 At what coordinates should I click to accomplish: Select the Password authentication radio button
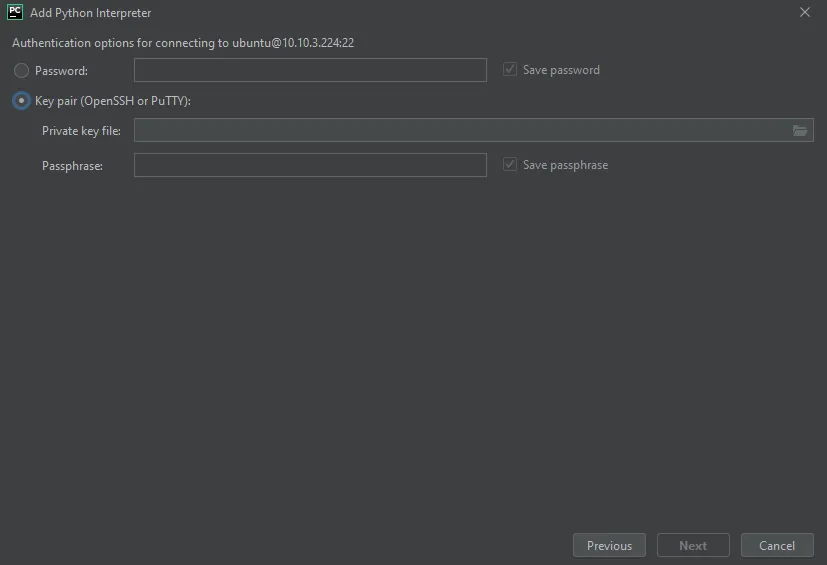click(x=21, y=71)
